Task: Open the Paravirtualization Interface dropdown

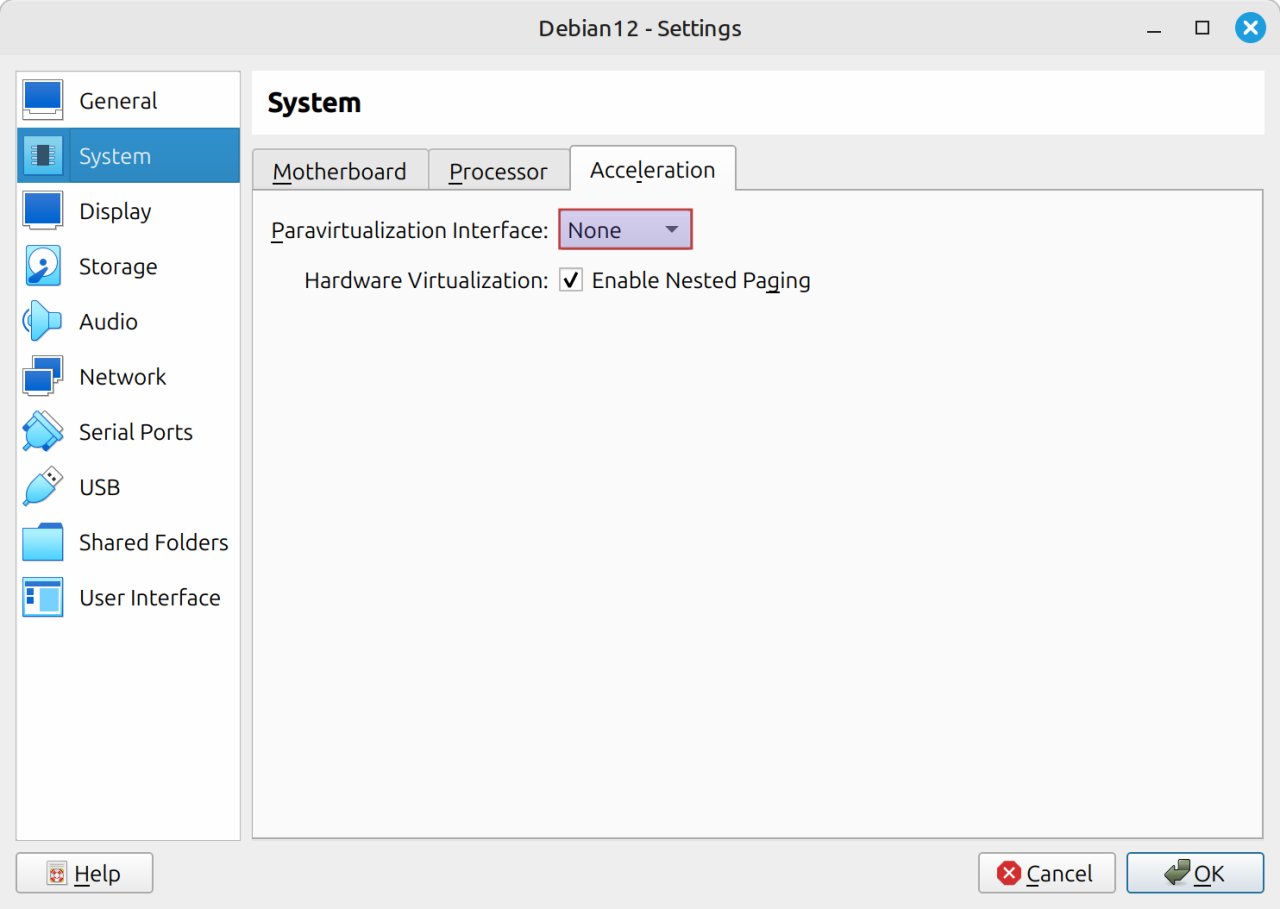Action: tap(625, 230)
